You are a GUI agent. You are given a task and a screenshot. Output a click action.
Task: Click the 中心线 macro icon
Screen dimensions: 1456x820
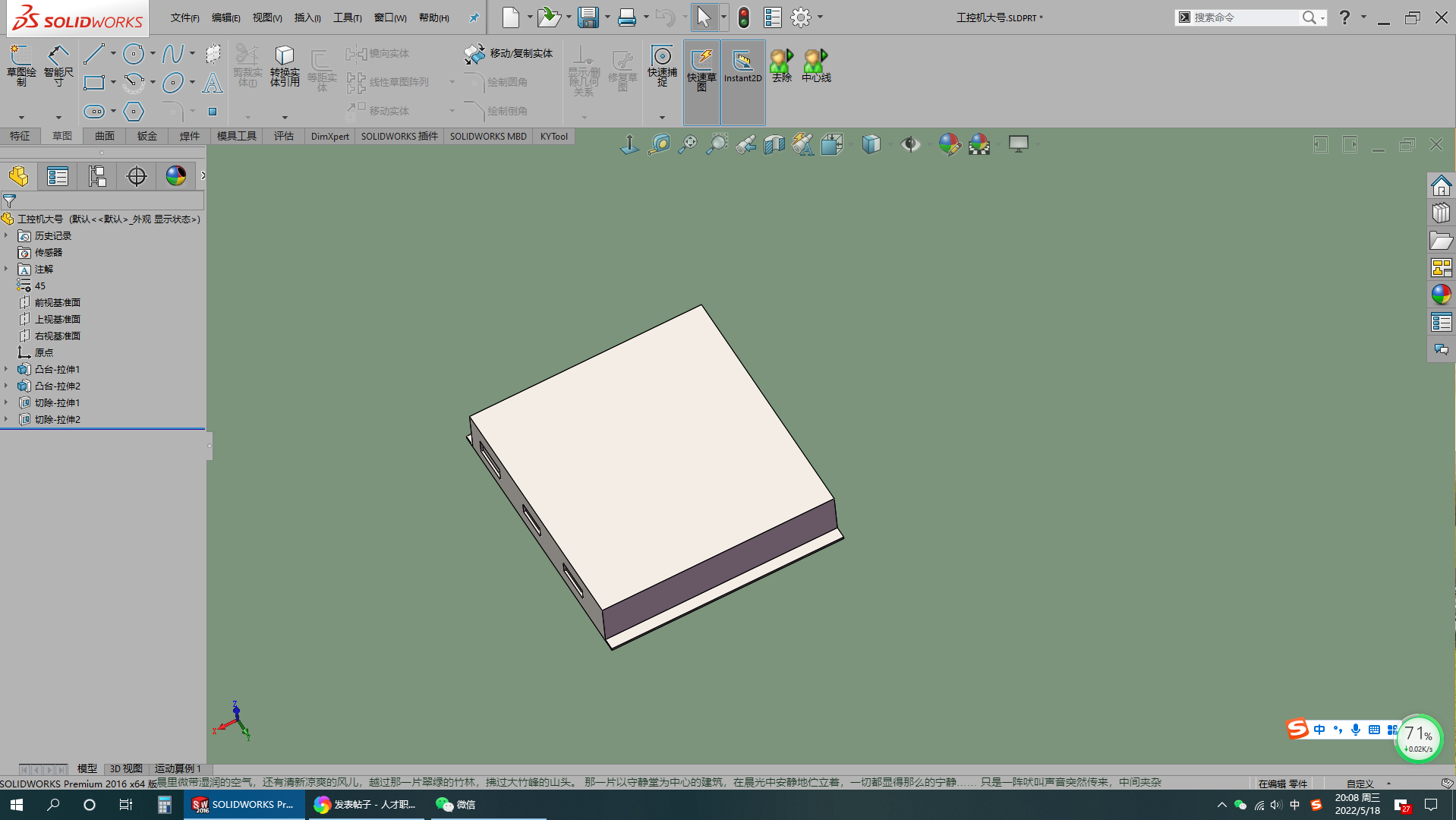[816, 65]
